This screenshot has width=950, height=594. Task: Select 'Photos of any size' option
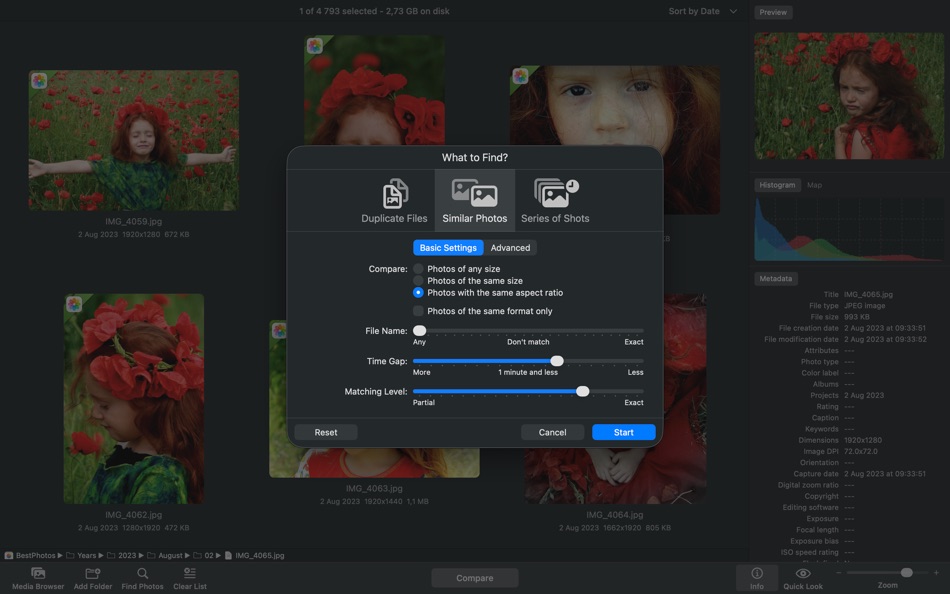pyautogui.click(x=419, y=268)
